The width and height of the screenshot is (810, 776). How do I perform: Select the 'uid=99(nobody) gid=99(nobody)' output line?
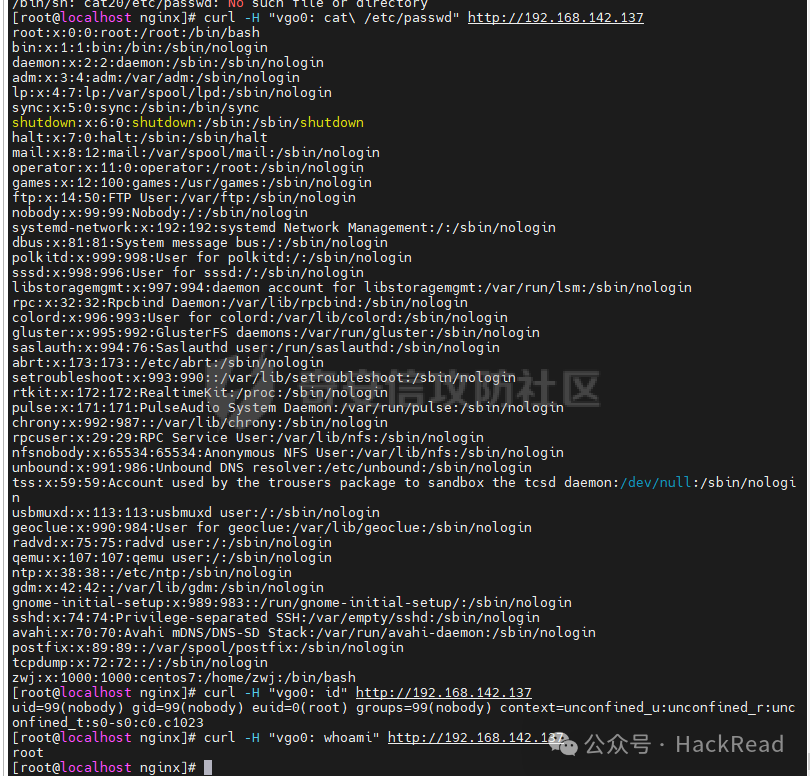pyautogui.click(x=404, y=707)
